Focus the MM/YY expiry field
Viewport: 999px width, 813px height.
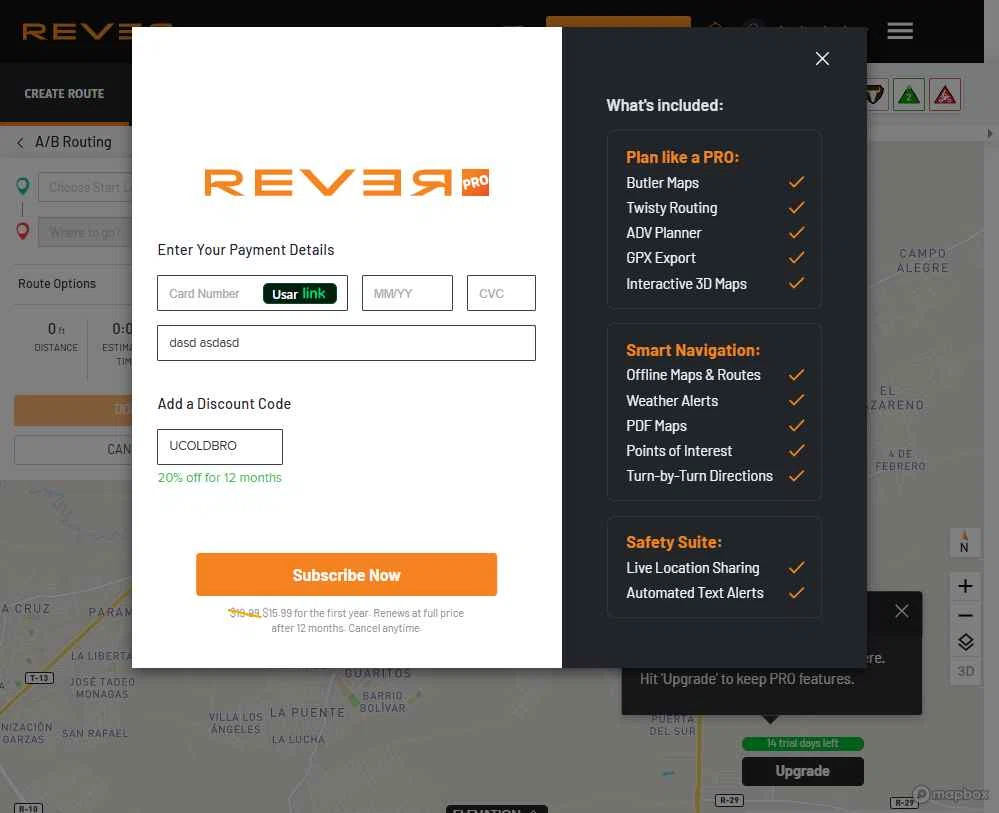[x=407, y=293]
